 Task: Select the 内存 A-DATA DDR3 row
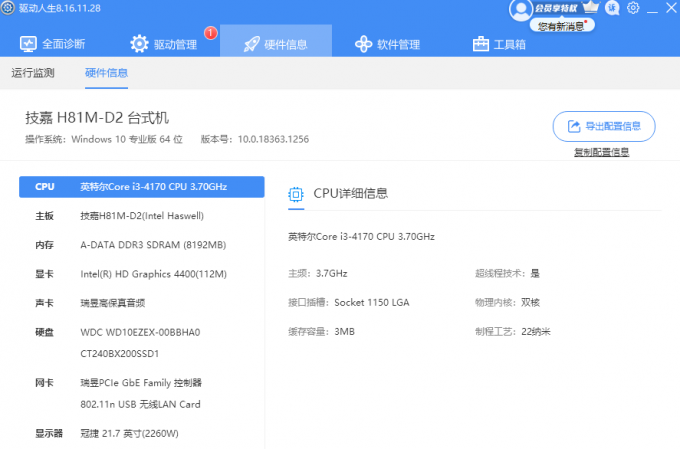tap(142, 245)
